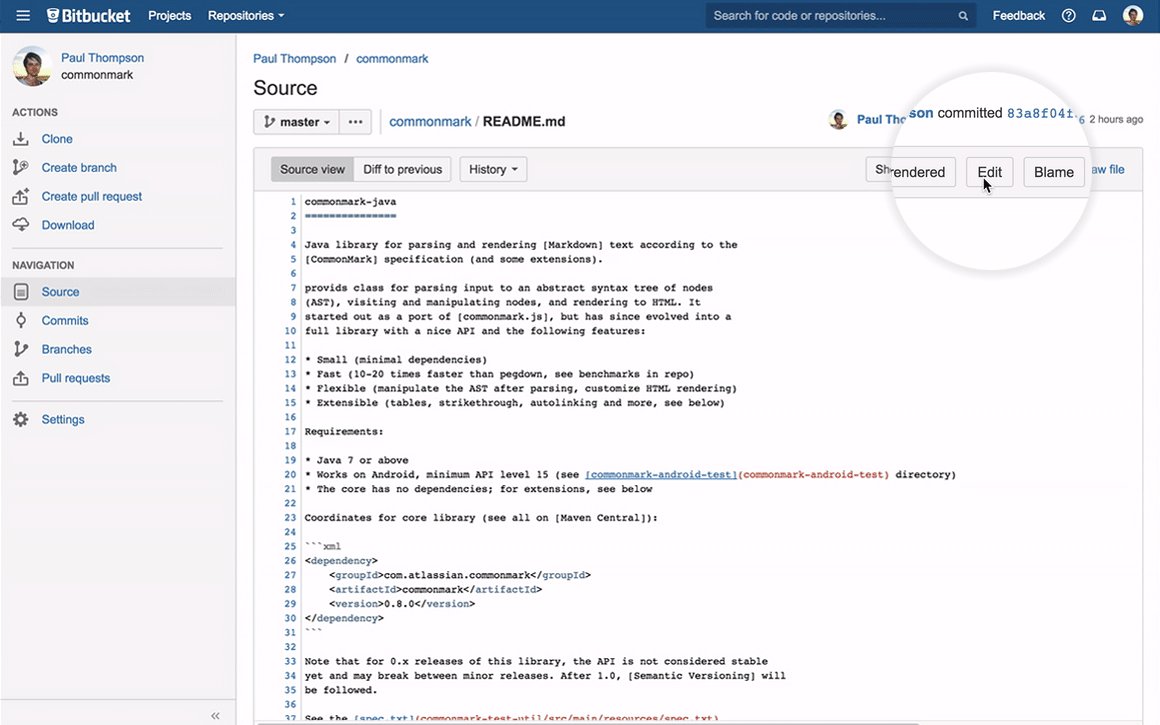Click the Edit button
This screenshot has width=1160, height=725.
[989, 172]
